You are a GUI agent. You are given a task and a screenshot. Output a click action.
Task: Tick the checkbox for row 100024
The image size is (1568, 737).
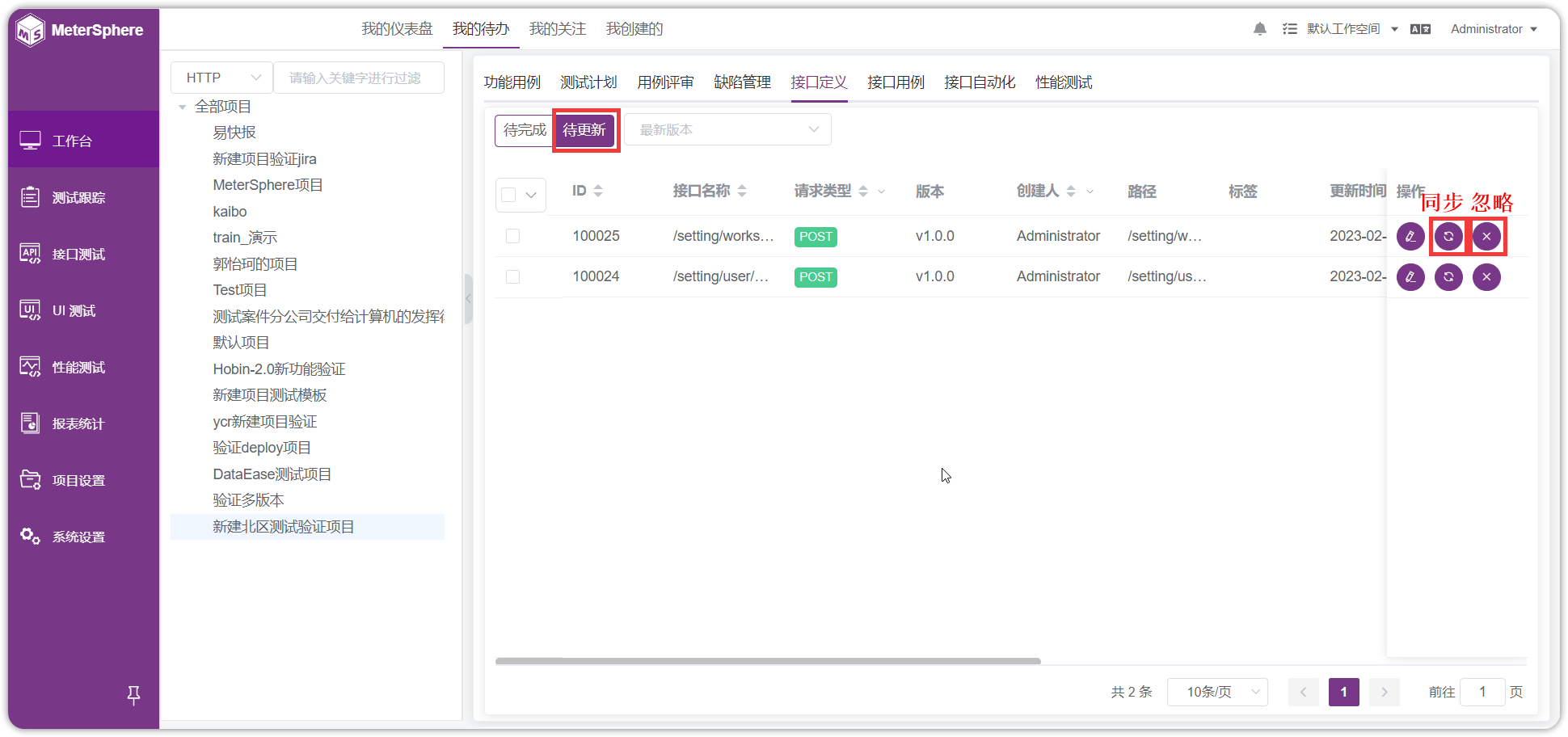pos(512,276)
